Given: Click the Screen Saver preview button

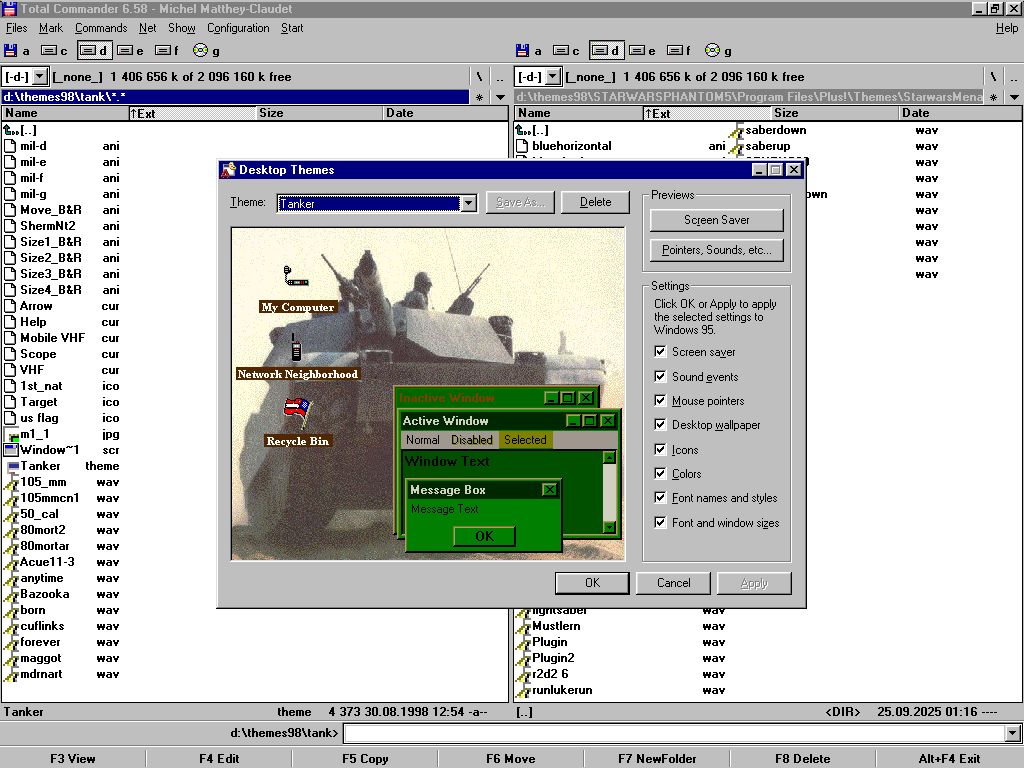Looking at the screenshot, I should (x=716, y=220).
